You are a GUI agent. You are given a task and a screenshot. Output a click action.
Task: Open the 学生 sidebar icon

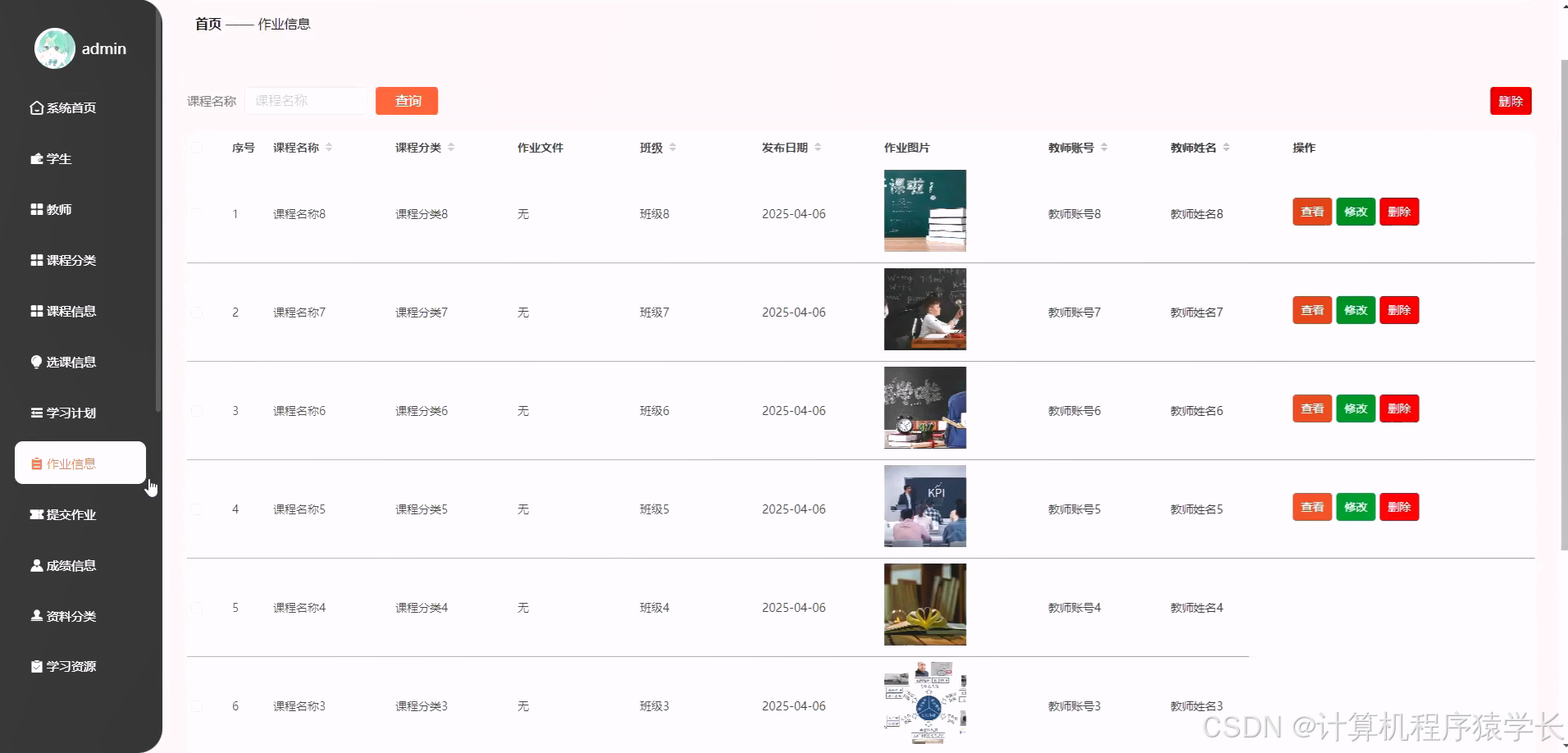point(36,158)
